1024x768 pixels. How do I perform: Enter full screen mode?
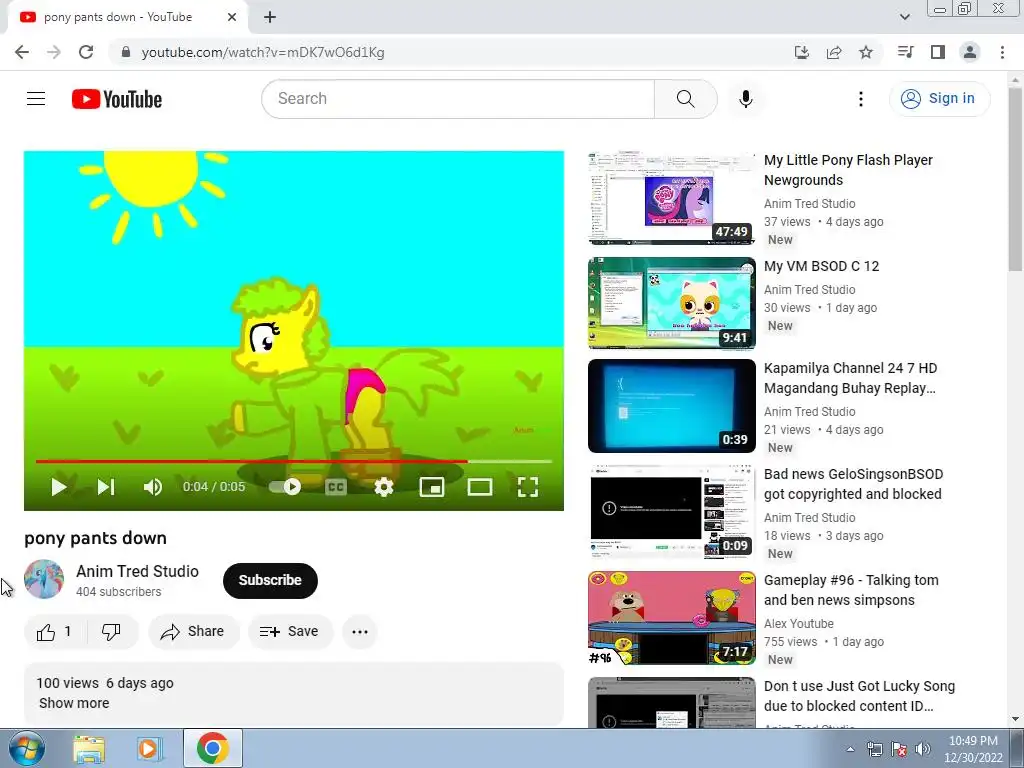pyautogui.click(x=528, y=487)
